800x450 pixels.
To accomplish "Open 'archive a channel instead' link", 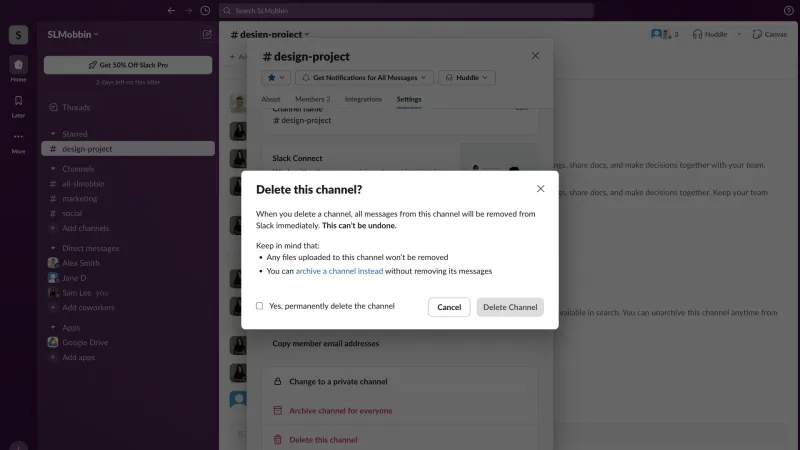I will (339, 271).
